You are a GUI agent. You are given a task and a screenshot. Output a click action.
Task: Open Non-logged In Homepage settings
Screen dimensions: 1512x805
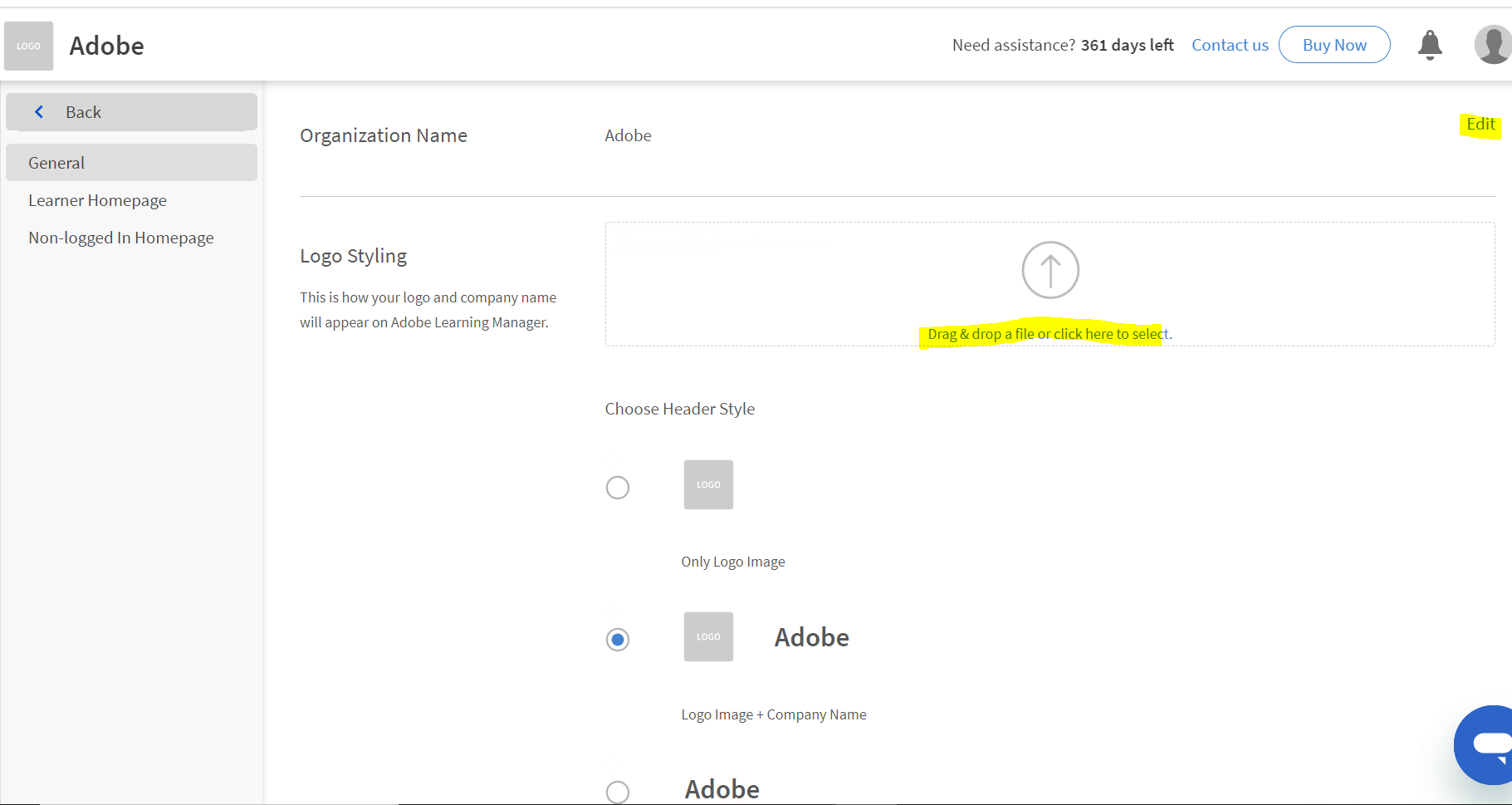[x=121, y=238]
